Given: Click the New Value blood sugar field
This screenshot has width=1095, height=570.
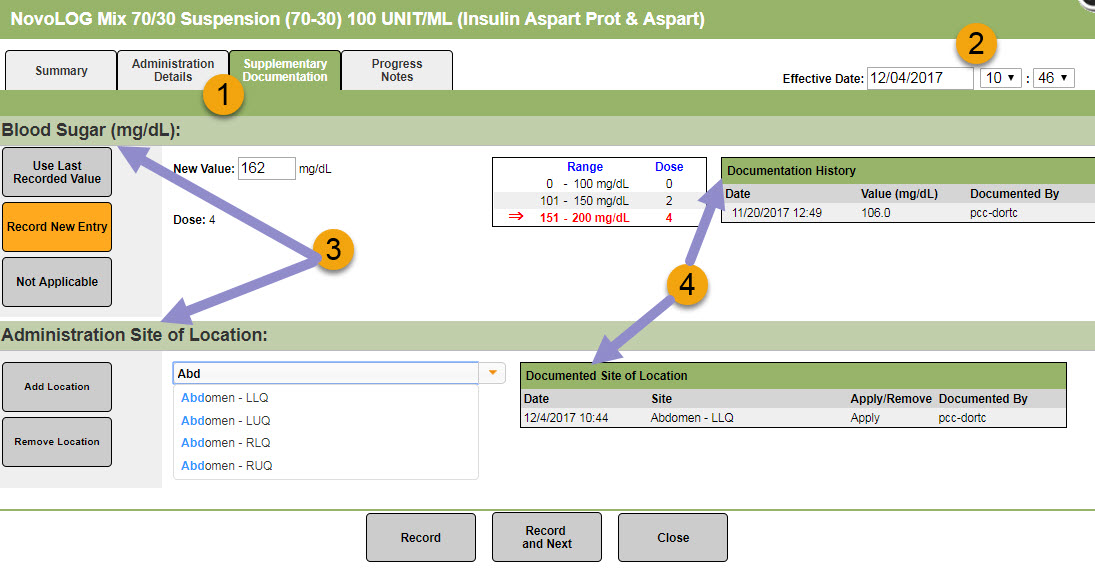Looking at the screenshot, I should click(x=267, y=168).
